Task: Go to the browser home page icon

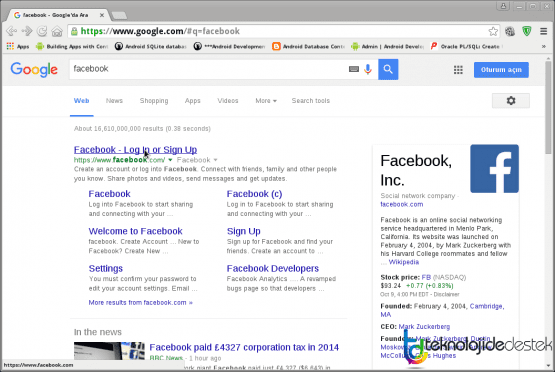Action: (57, 32)
